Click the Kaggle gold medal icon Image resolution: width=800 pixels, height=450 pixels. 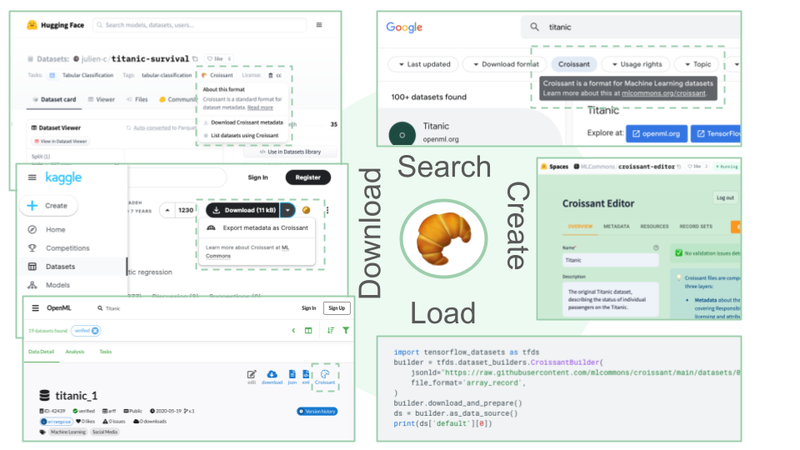point(306,210)
